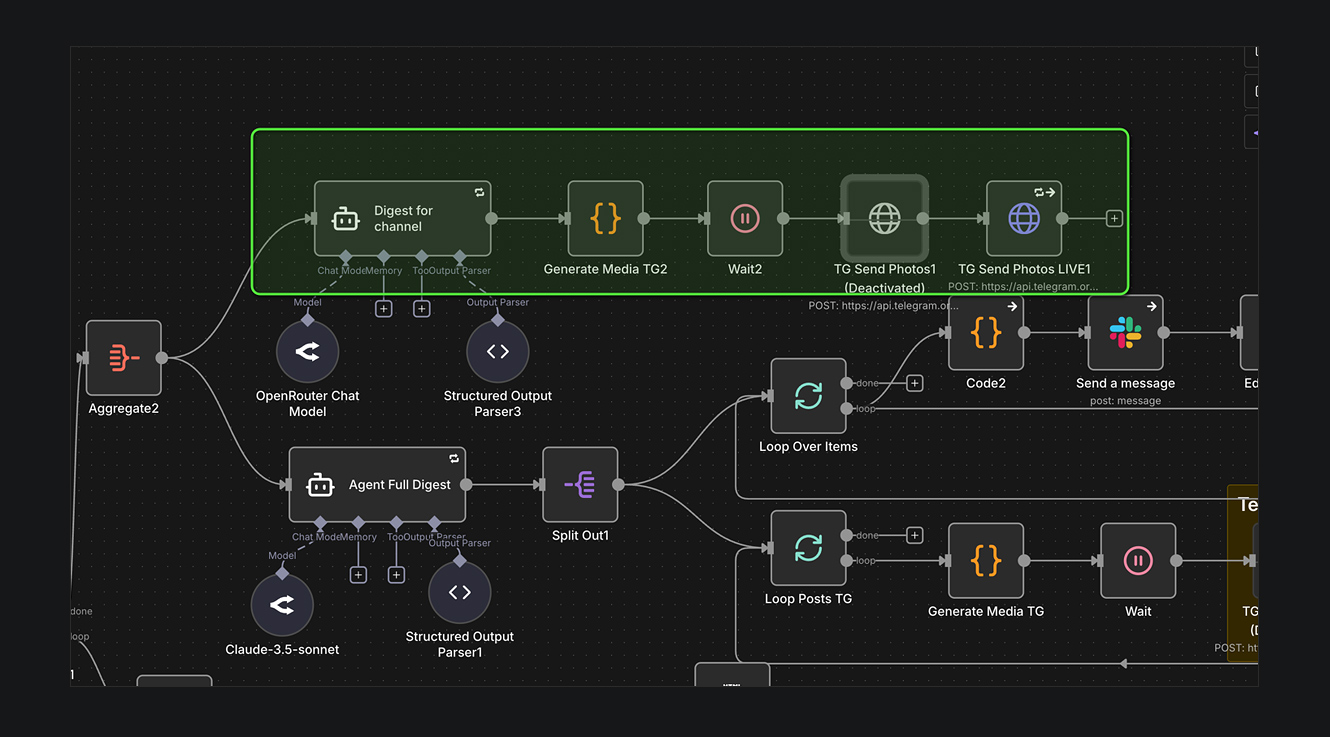Select the Claude-3.5-sonnet model node

[x=282, y=605]
